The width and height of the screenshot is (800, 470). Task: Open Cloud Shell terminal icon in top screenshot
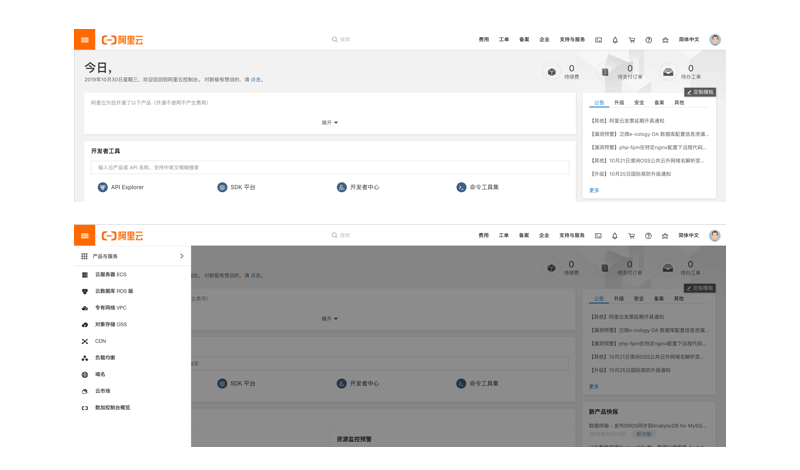coord(598,40)
